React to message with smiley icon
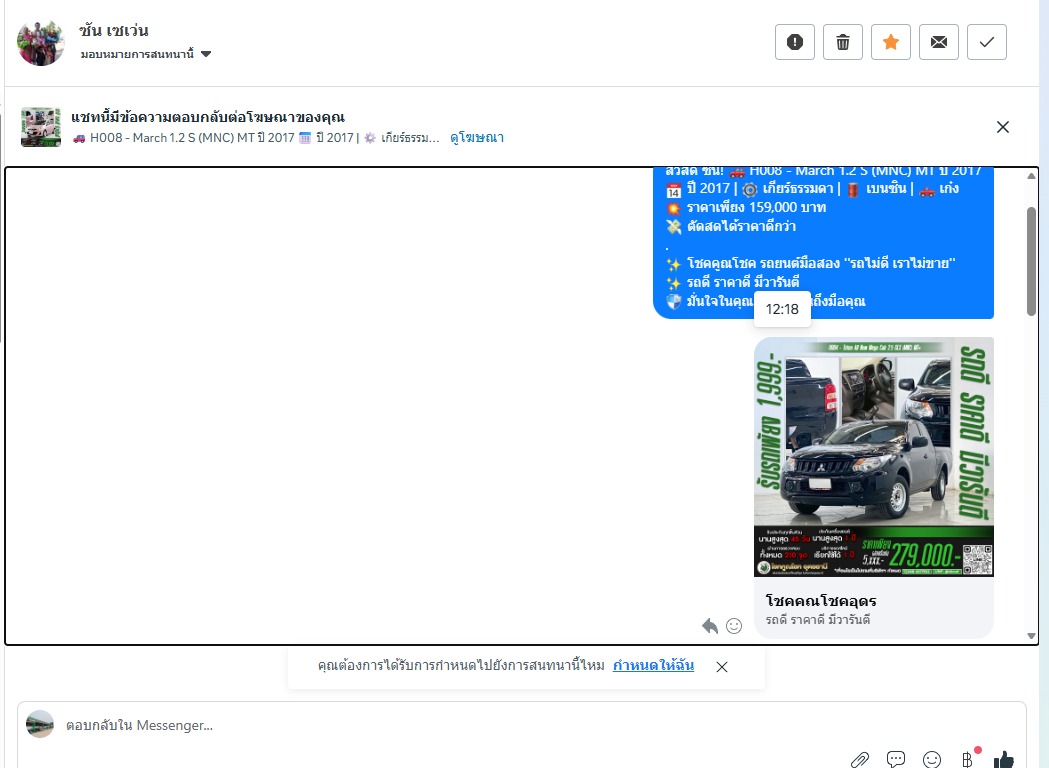 pos(734,626)
